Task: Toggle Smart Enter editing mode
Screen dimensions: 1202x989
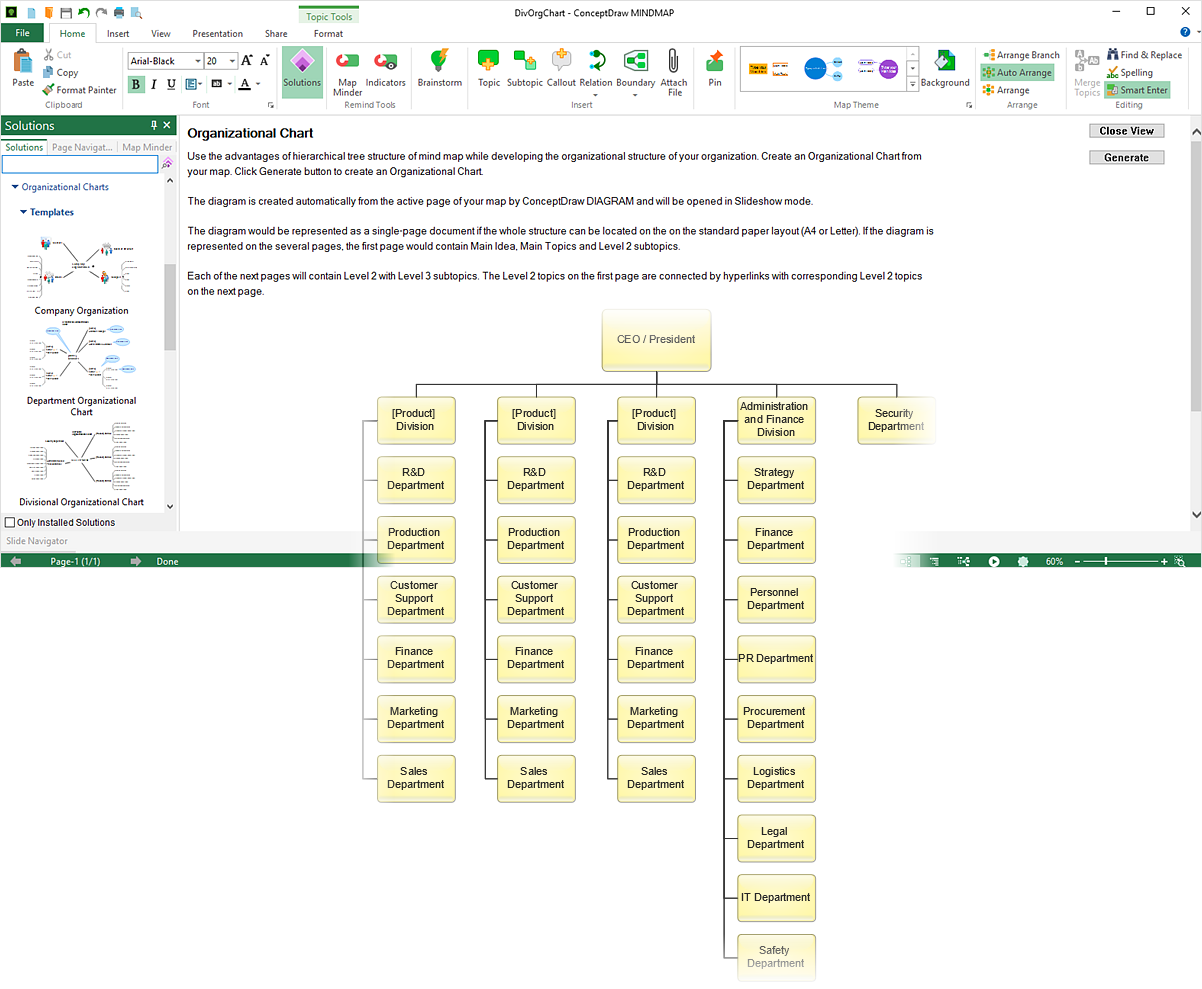Action: coord(1136,90)
